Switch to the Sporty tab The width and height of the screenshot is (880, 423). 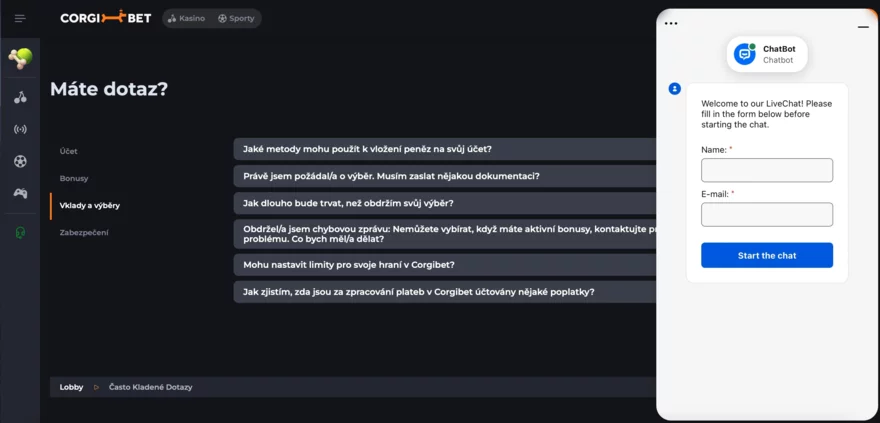click(236, 18)
